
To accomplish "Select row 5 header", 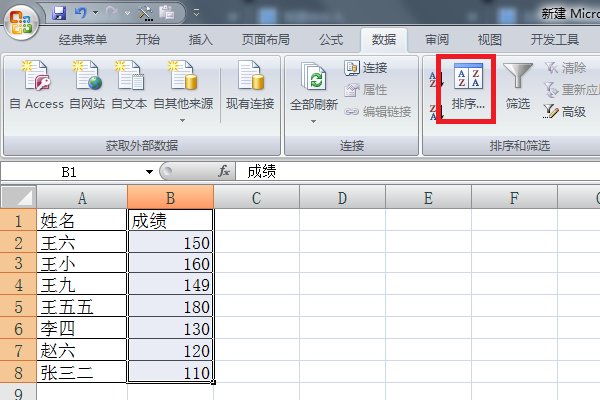I will [x=18, y=306].
